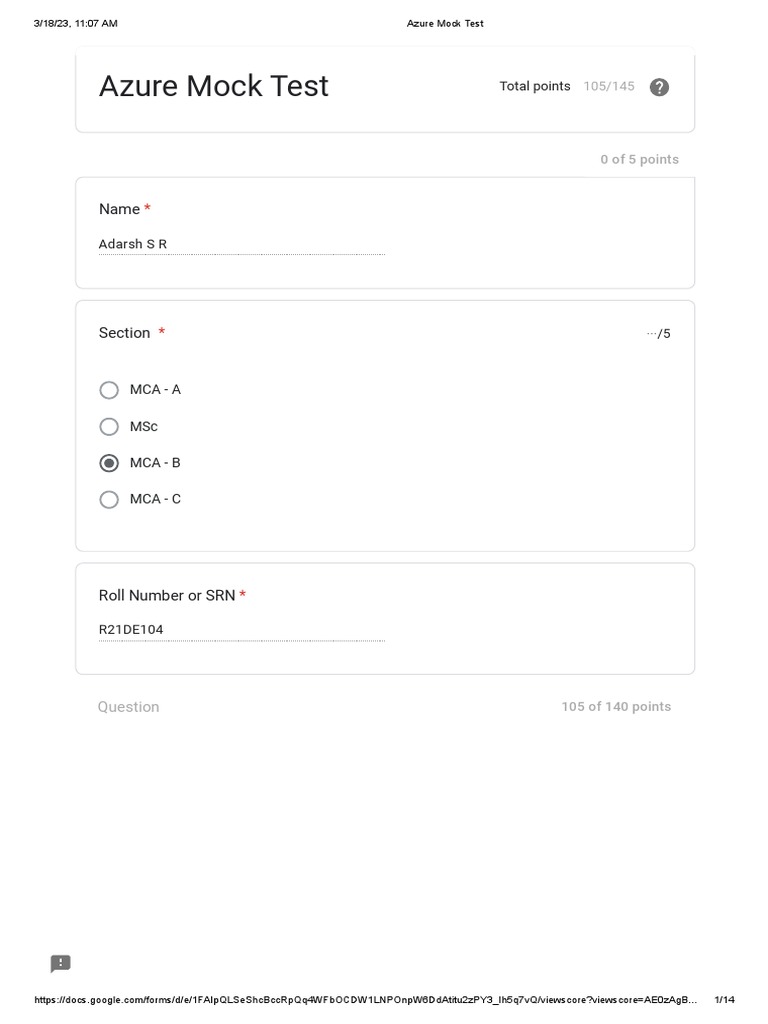Pick the MCA - C radio option
Viewport: 768px width, 1024px height.
109,500
